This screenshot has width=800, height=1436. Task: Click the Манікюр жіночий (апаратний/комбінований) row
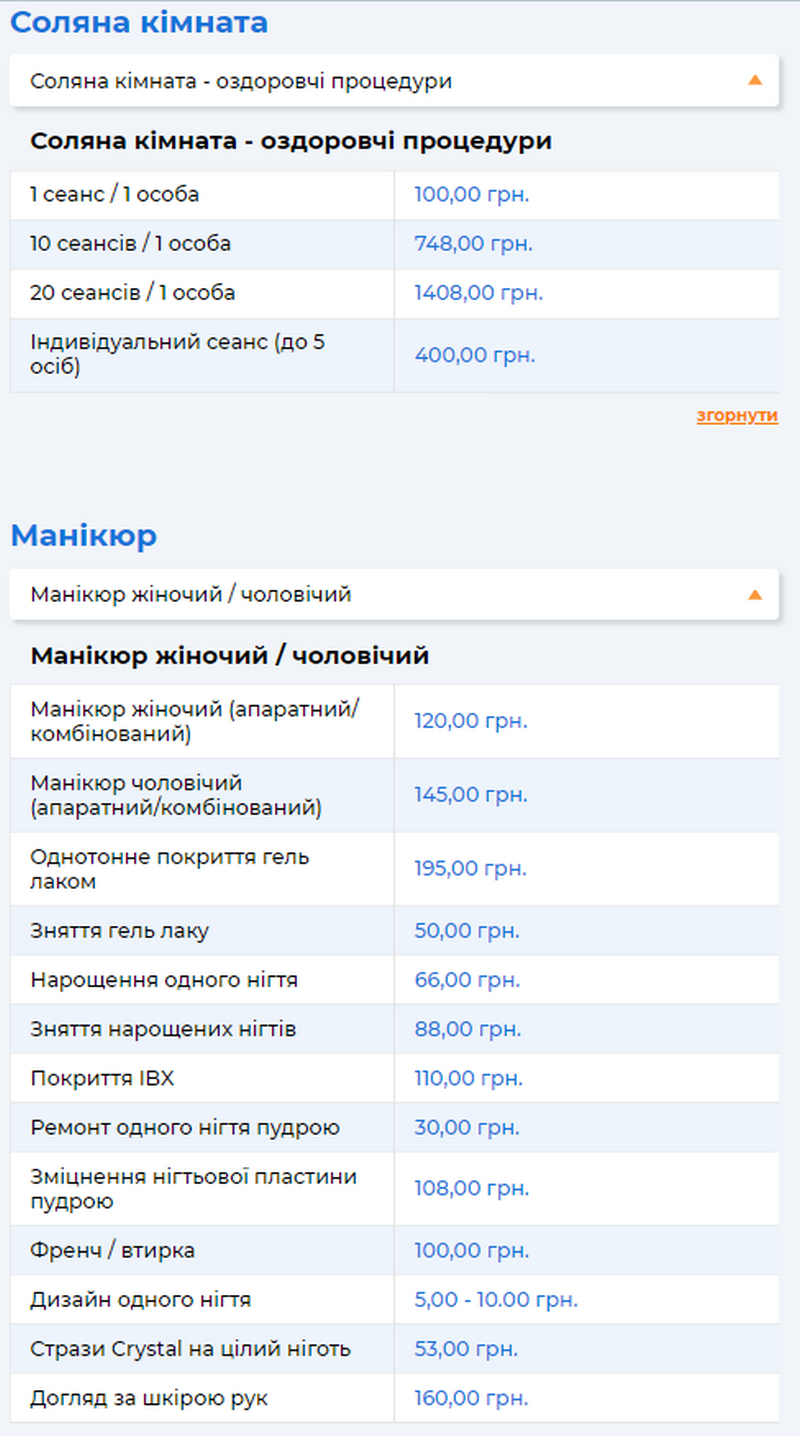tap(194, 721)
